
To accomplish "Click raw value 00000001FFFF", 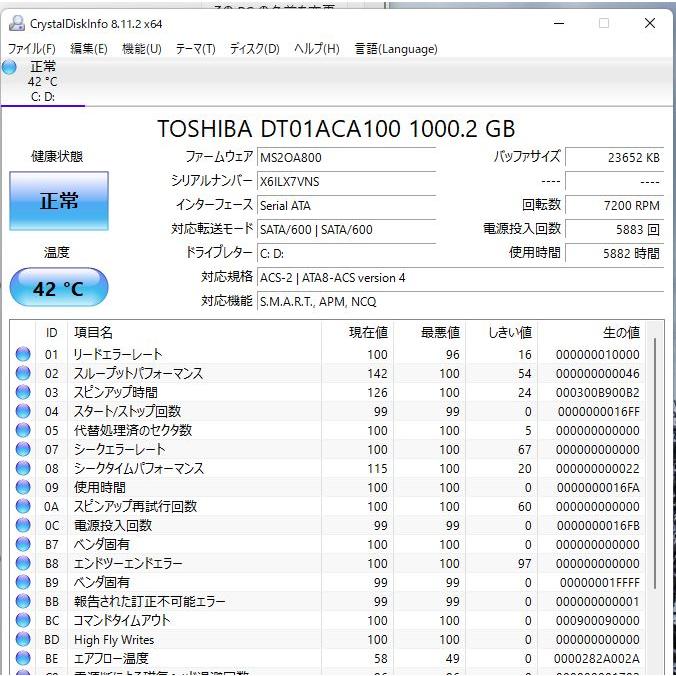I will [600, 582].
